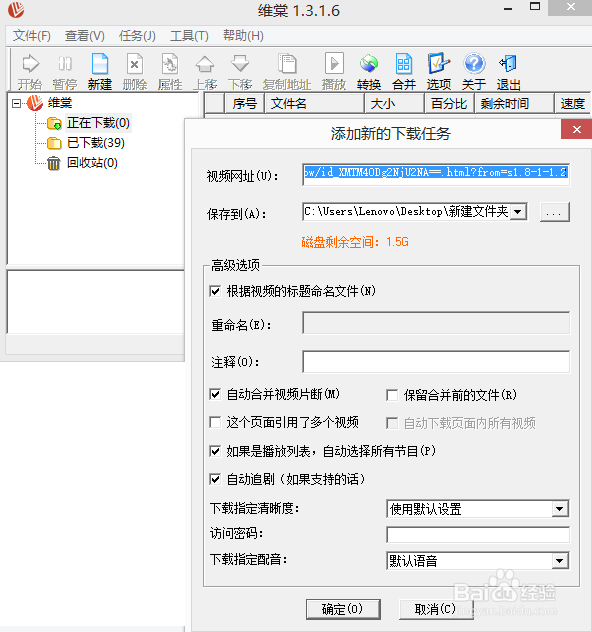Select the 维棠 root tree node
The width and height of the screenshot is (592, 632).
pos(60,103)
